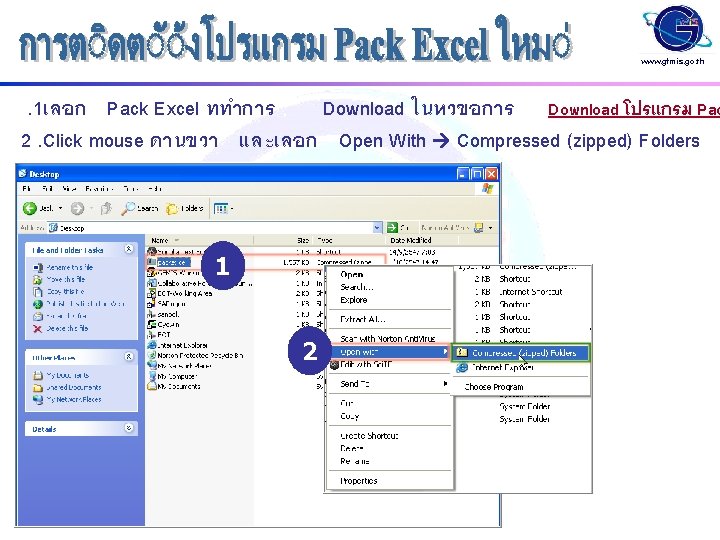Open the Favorites menu
720x540 pixels.
[x=99, y=188]
